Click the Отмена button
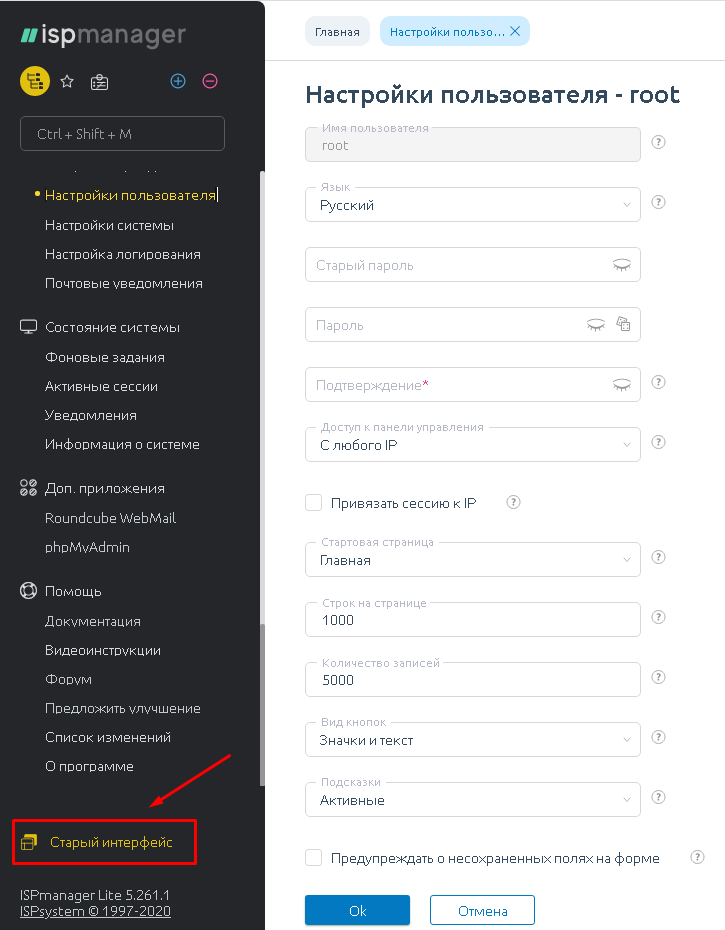The width and height of the screenshot is (725, 930). (482, 910)
